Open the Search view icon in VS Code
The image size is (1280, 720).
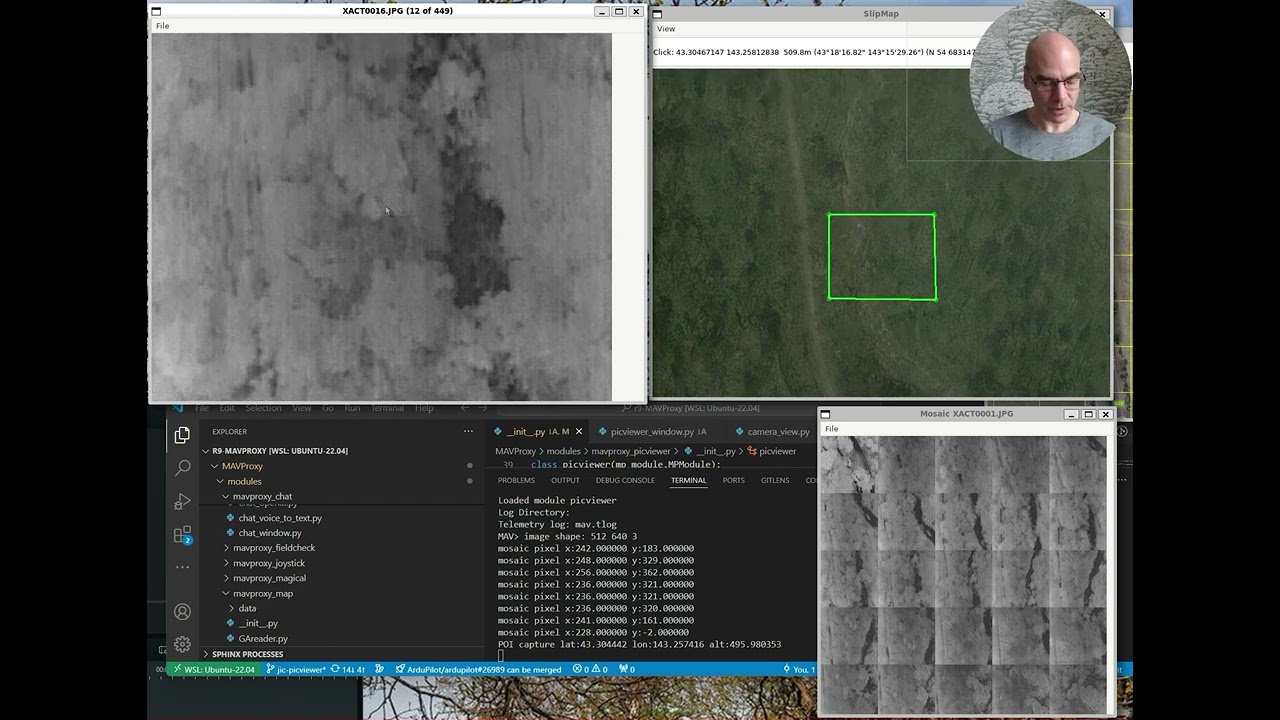(x=182, y=468)
